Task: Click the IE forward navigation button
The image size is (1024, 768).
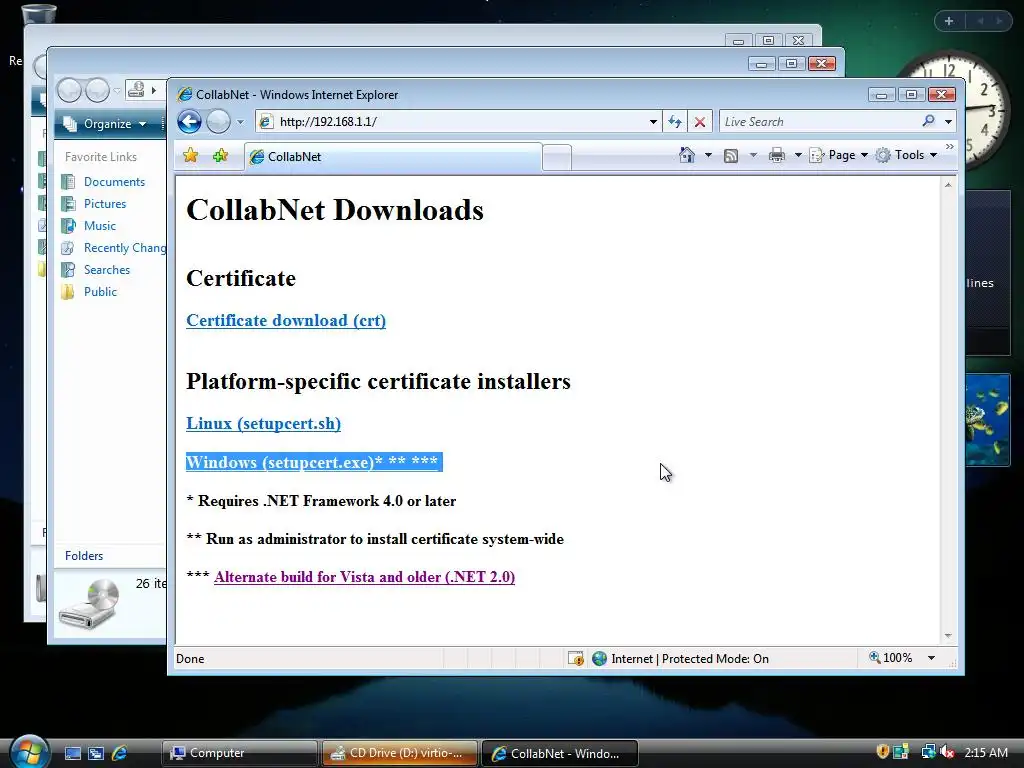Action: click(x=218, y=121)
